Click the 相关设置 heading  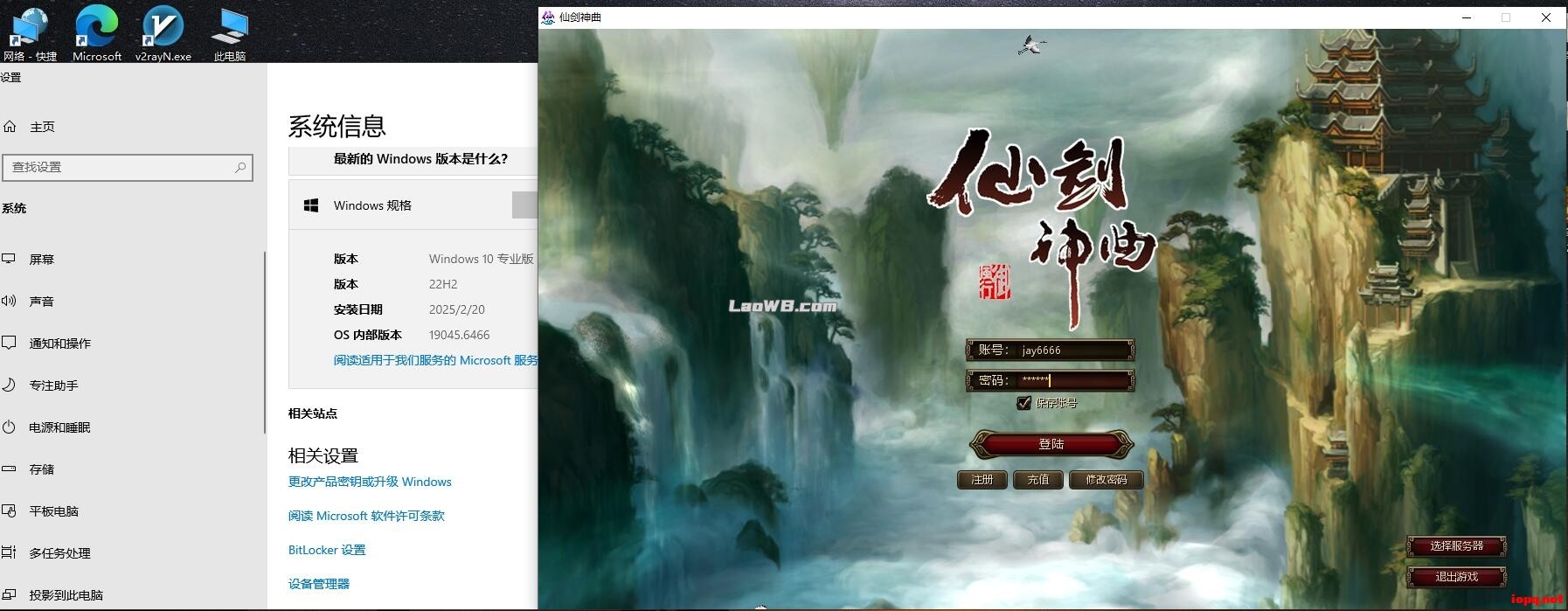[x=323, y=455]
